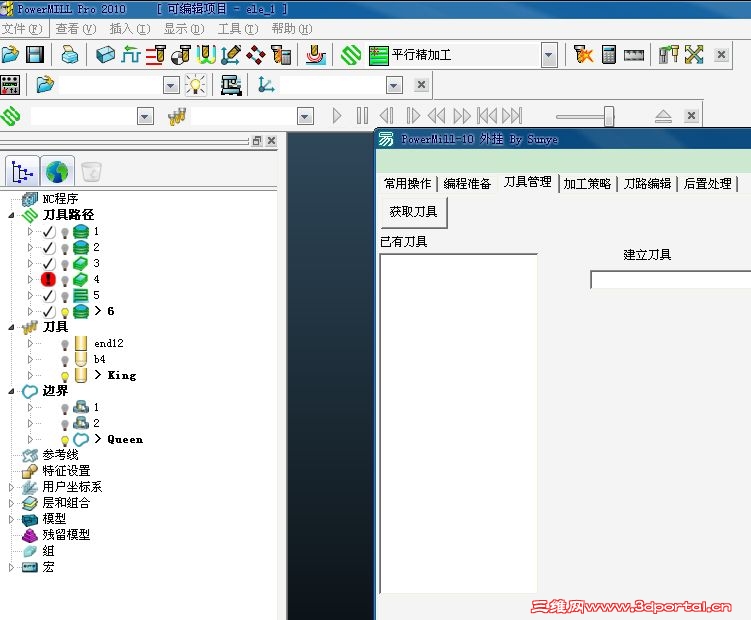Pause the simulation

363,116
